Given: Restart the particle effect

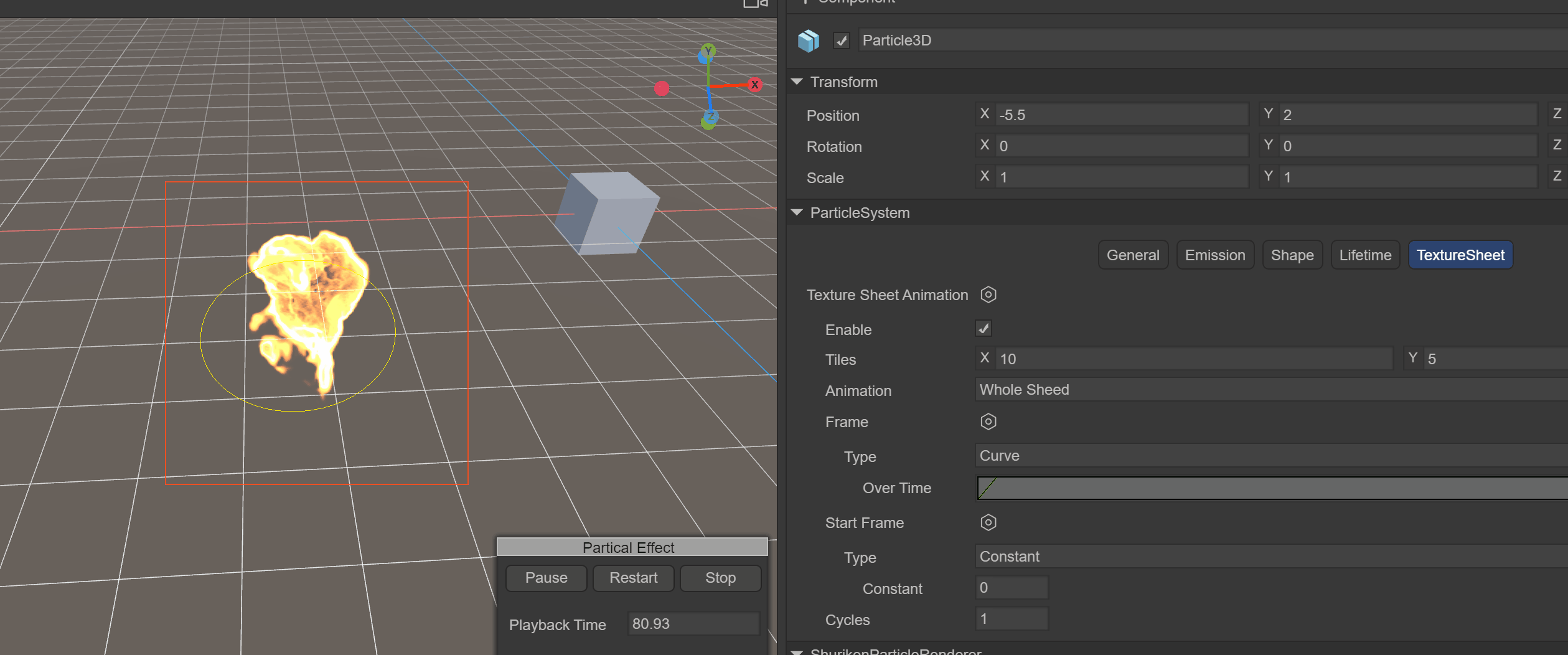Looking at the screenshot, I should [x=633, y=578].
